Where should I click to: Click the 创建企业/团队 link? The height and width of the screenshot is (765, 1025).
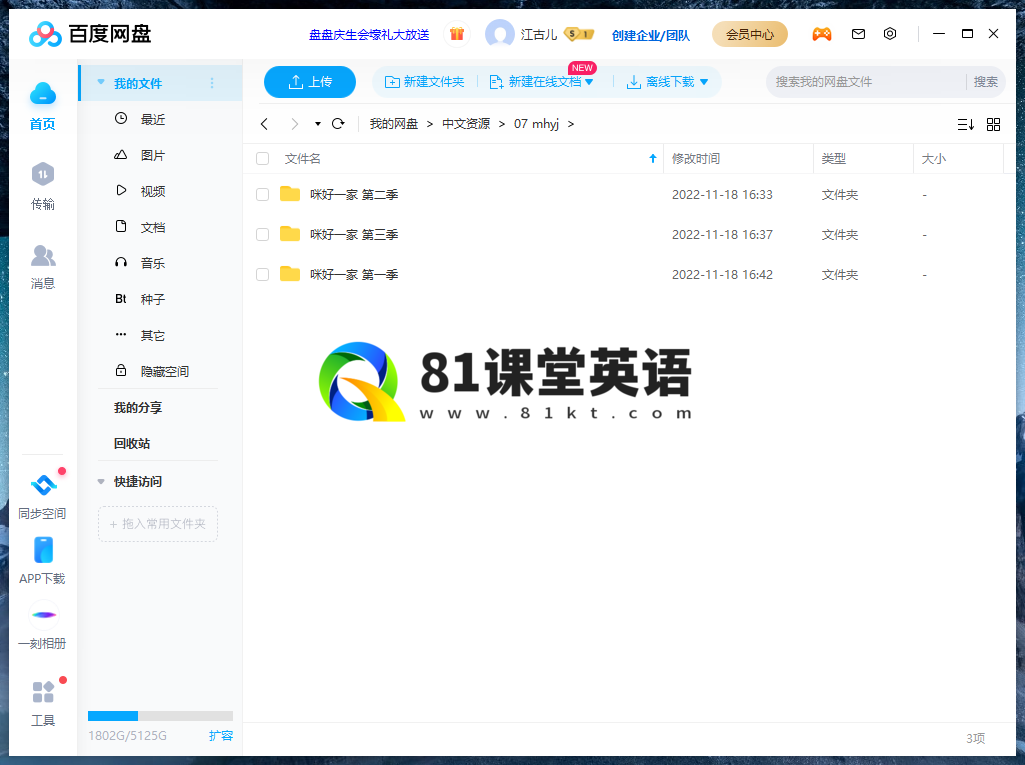pyautogui.click(x=650, y=35)
